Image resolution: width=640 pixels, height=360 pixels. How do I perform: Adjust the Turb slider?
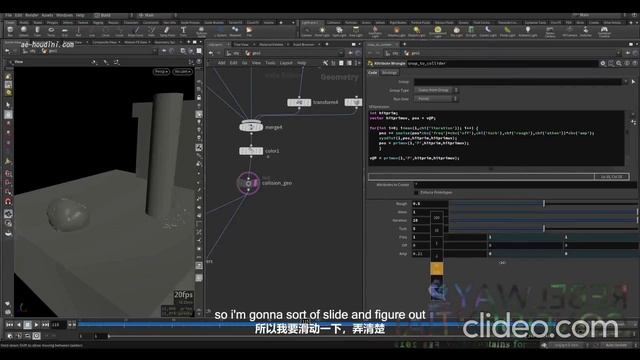click(x=544, y=229)
